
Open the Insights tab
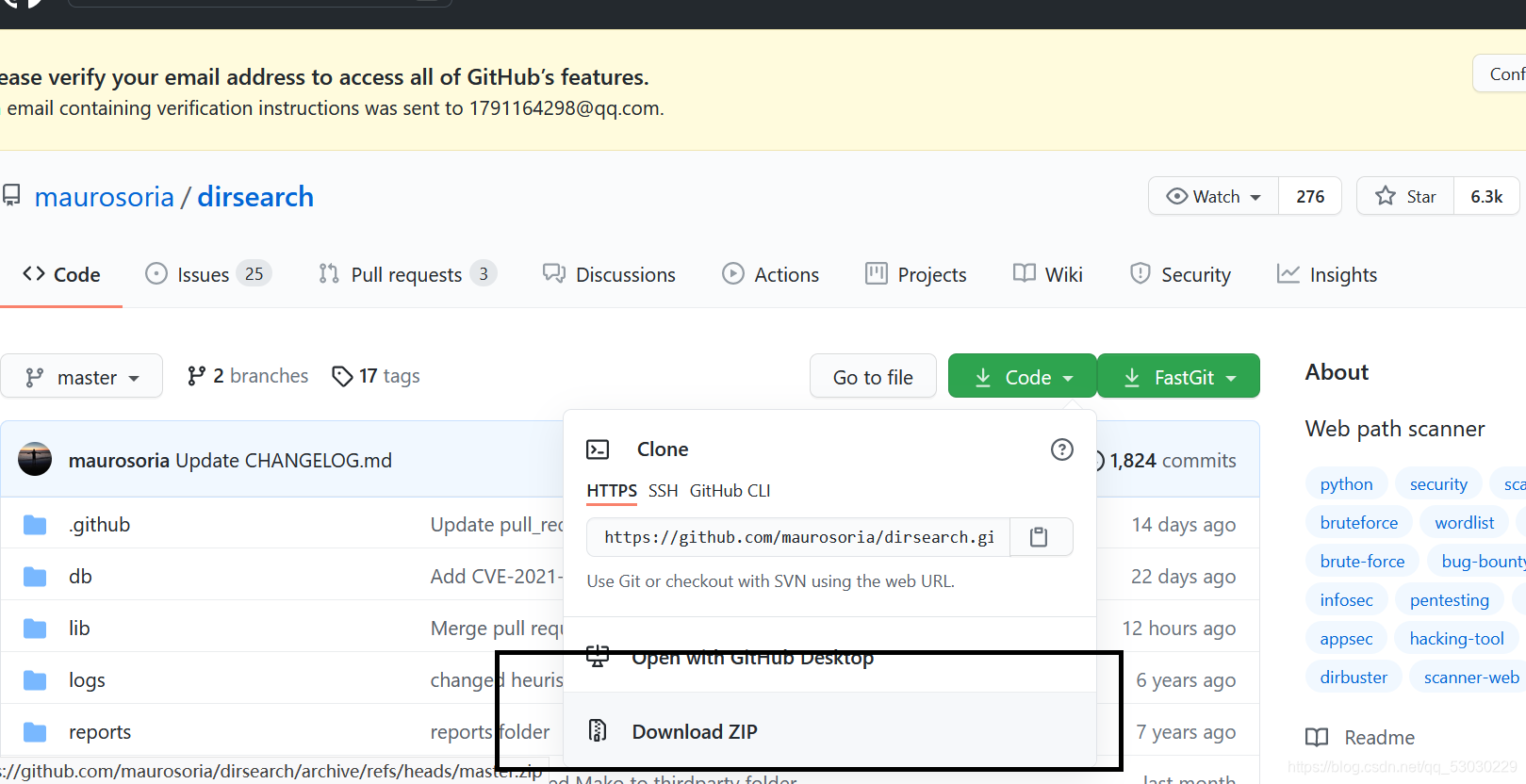pos(1327,274)
